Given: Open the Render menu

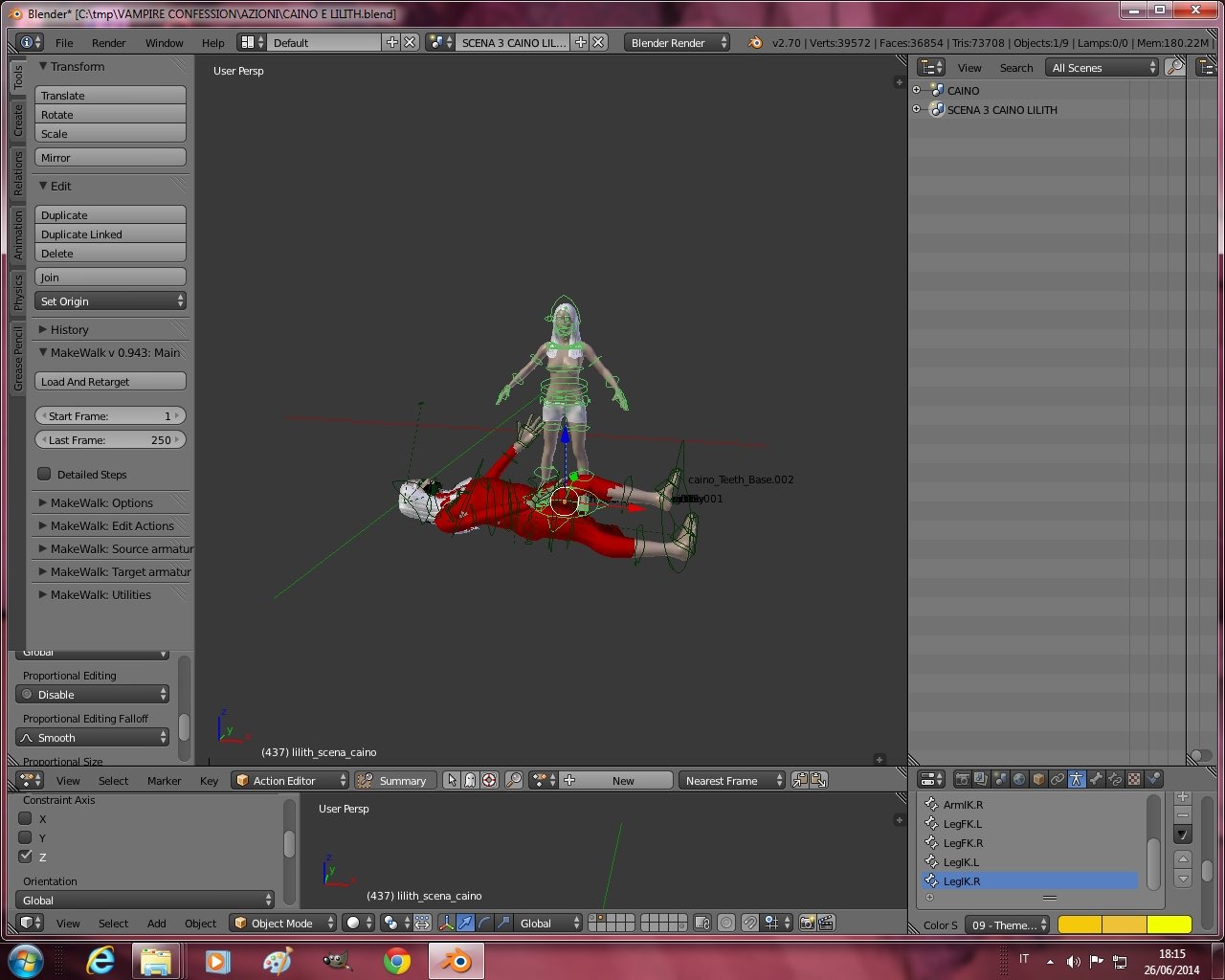Looking at the screenshot, I should pyautogui.click(x=108, y=42).
